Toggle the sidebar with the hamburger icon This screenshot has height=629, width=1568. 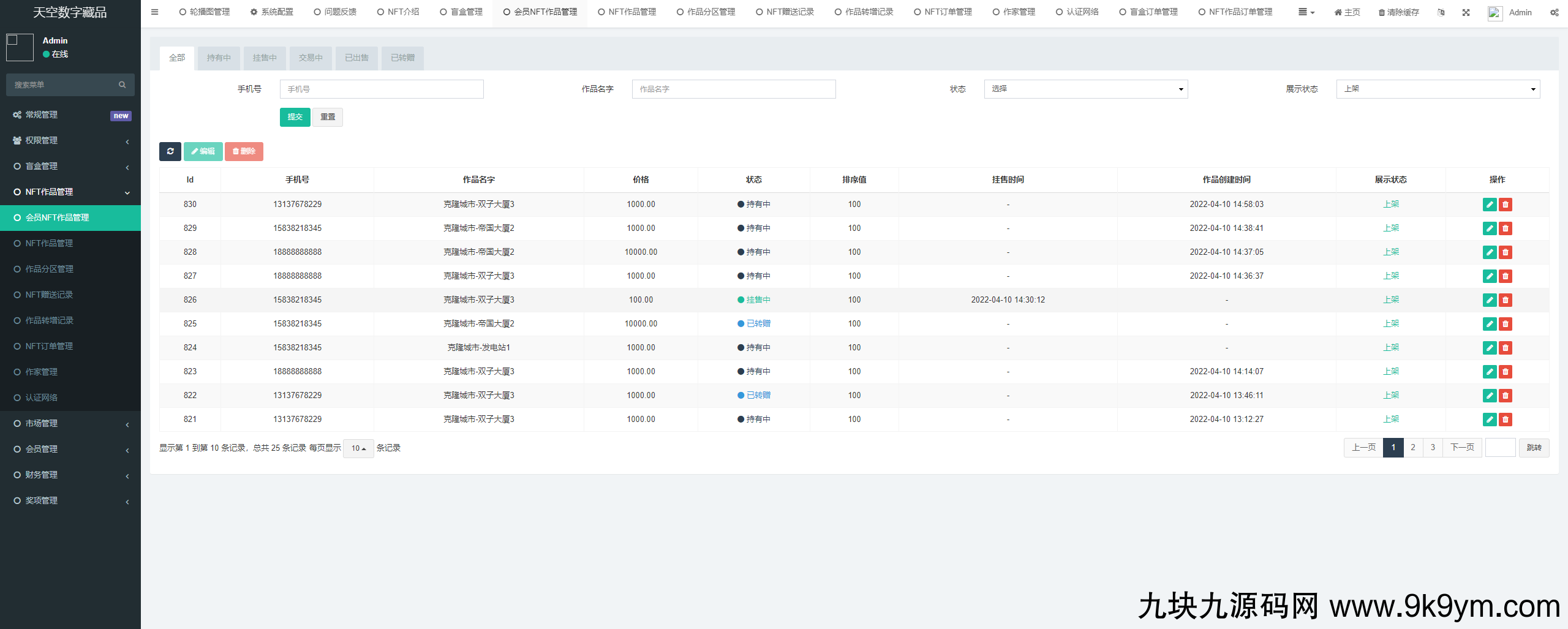[154, 12]
